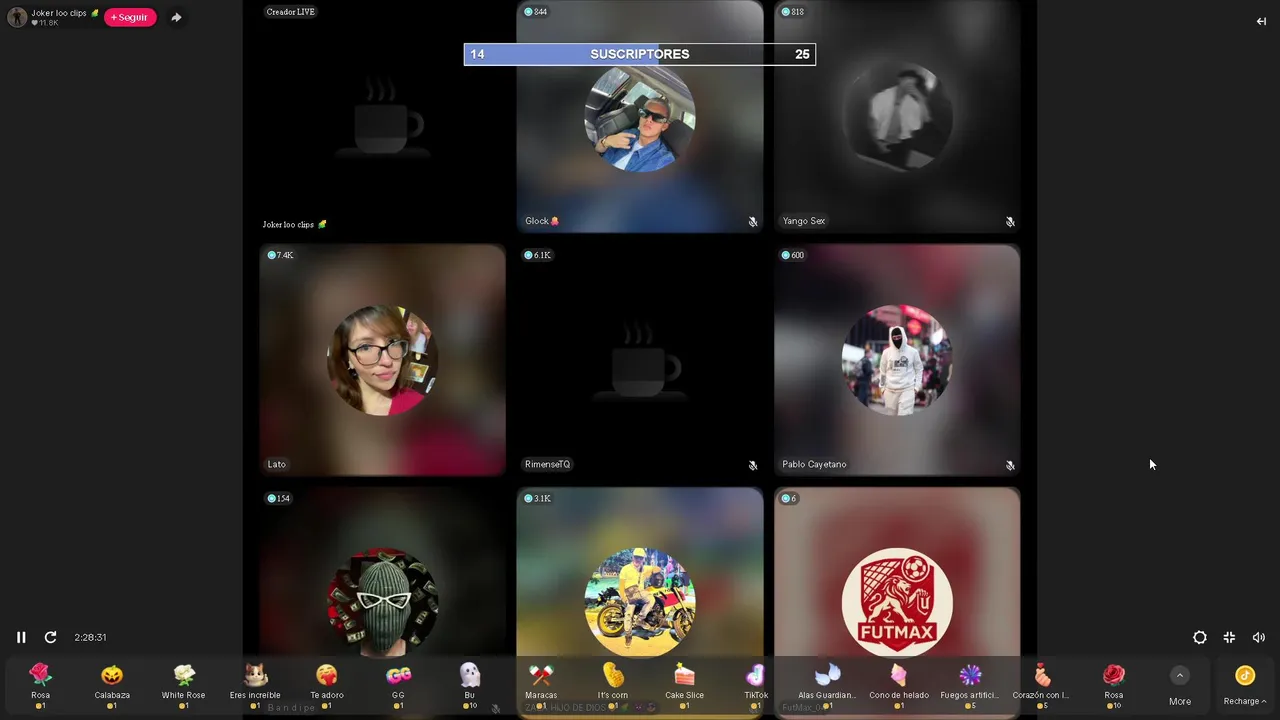Send the Fuegos artificiales gift
1280x720 pixels.
[x=970, y=686]
